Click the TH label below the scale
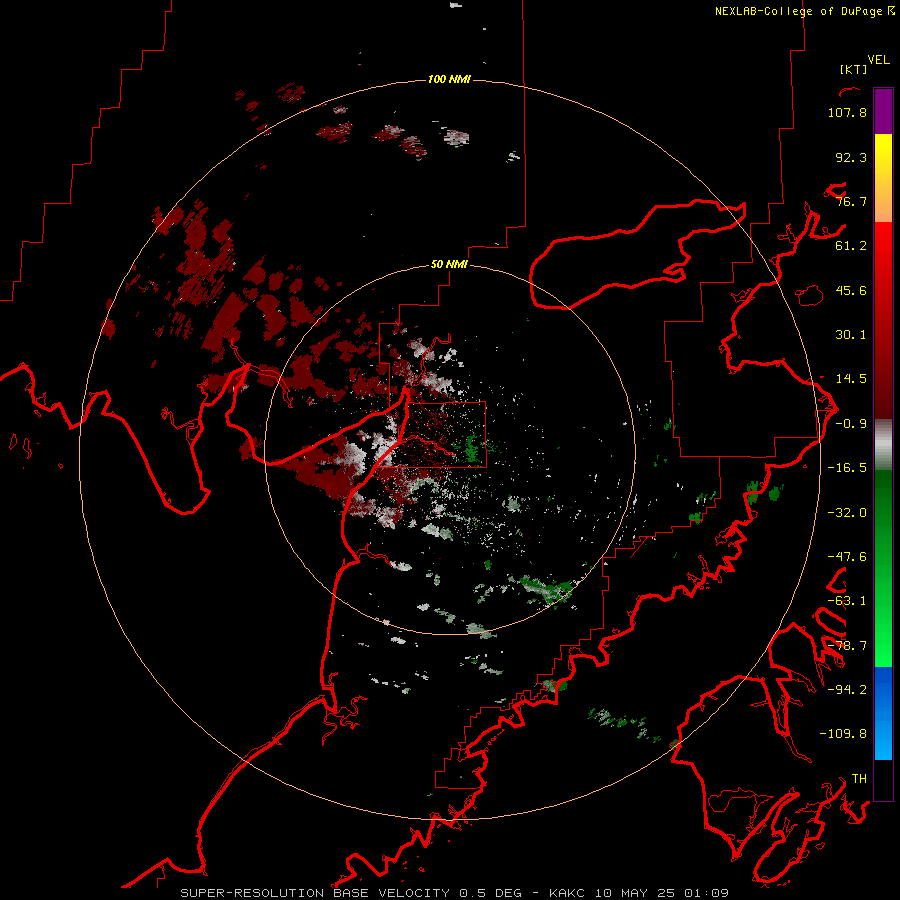The height and width of the screenshot is (900, 900). pos(859,779)
